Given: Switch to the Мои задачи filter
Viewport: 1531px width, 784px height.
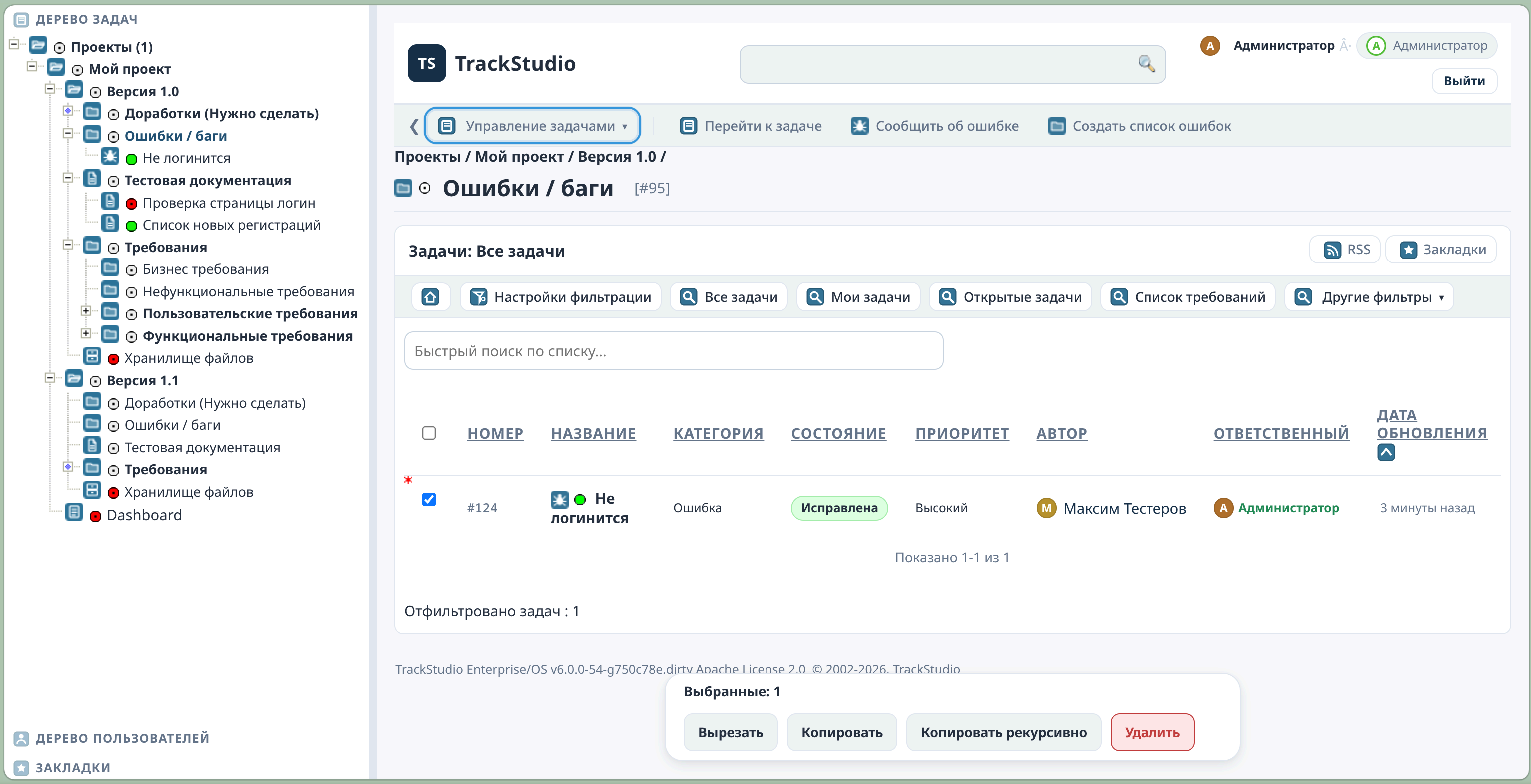Looking at the screenshot, I should click(x=857, y=297).
